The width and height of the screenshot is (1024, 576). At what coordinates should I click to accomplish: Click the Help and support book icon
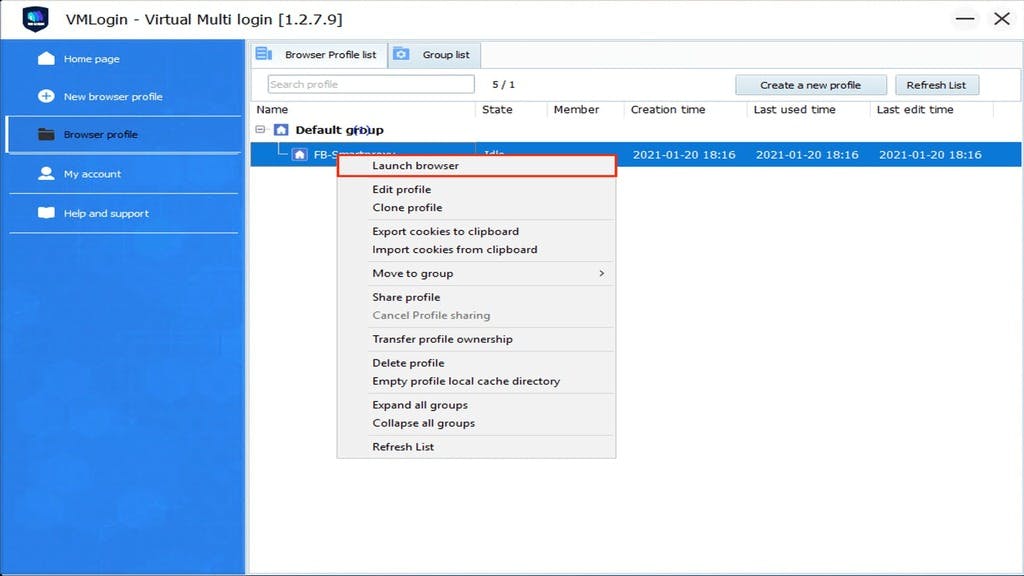[x=46, y=213]
